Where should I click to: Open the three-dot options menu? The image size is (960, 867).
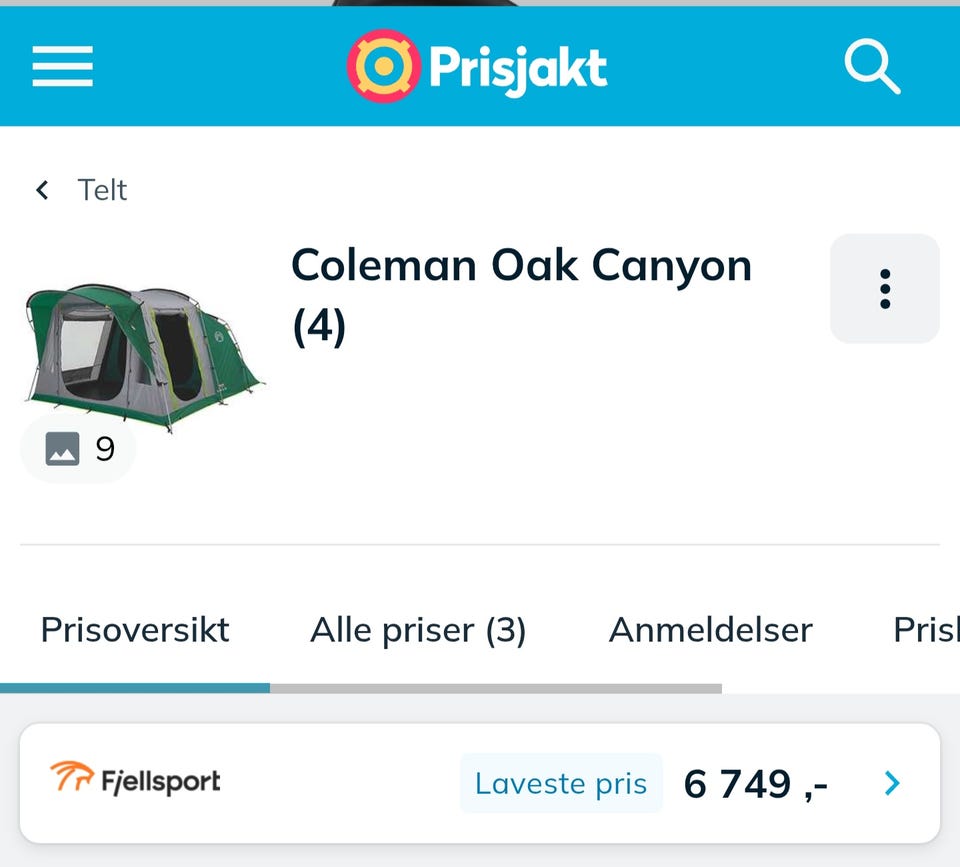pyautogui.click(x=884, y=288)
